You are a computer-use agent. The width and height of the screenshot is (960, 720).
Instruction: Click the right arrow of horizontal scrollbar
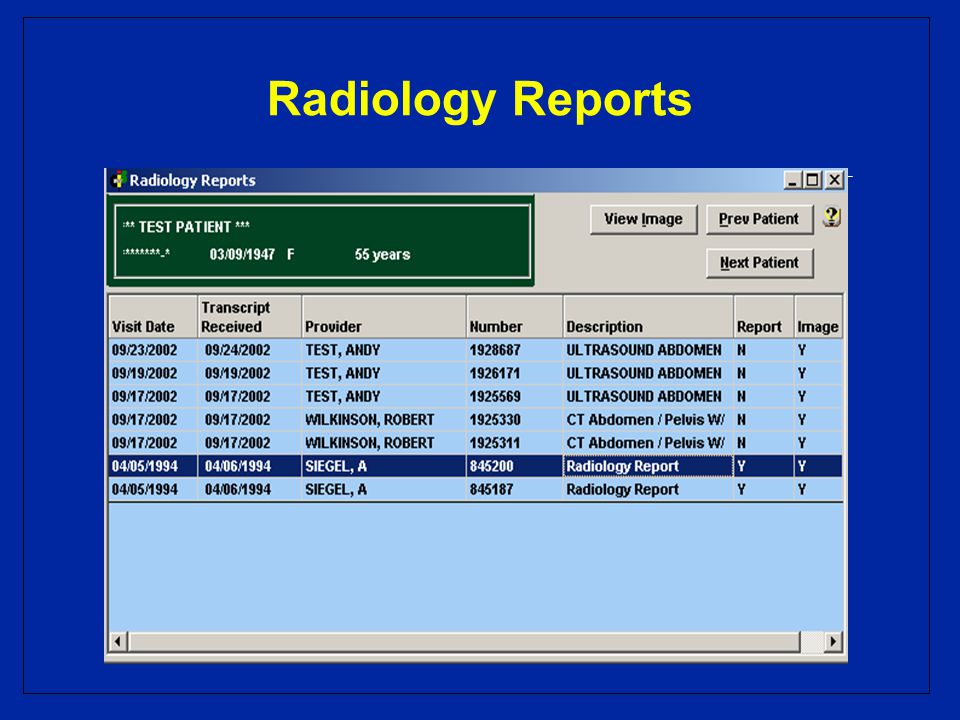point(833,642)
